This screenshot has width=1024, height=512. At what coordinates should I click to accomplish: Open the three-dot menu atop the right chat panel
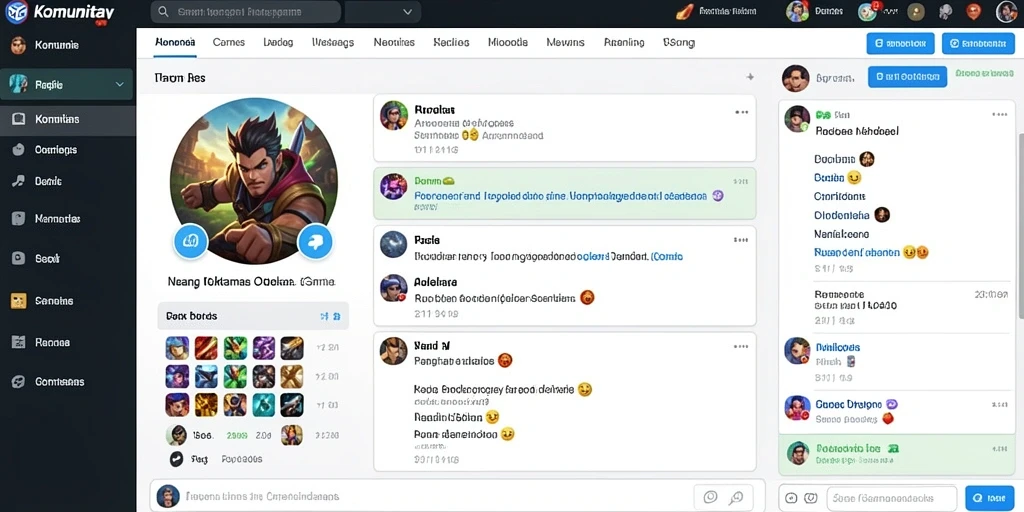[x=1000, y=114]
